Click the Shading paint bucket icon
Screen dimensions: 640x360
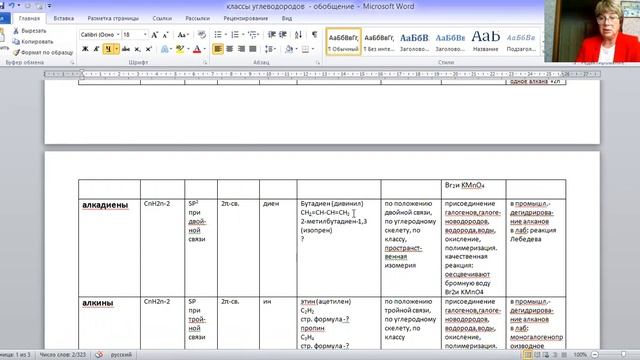click(x=289, y=49)
